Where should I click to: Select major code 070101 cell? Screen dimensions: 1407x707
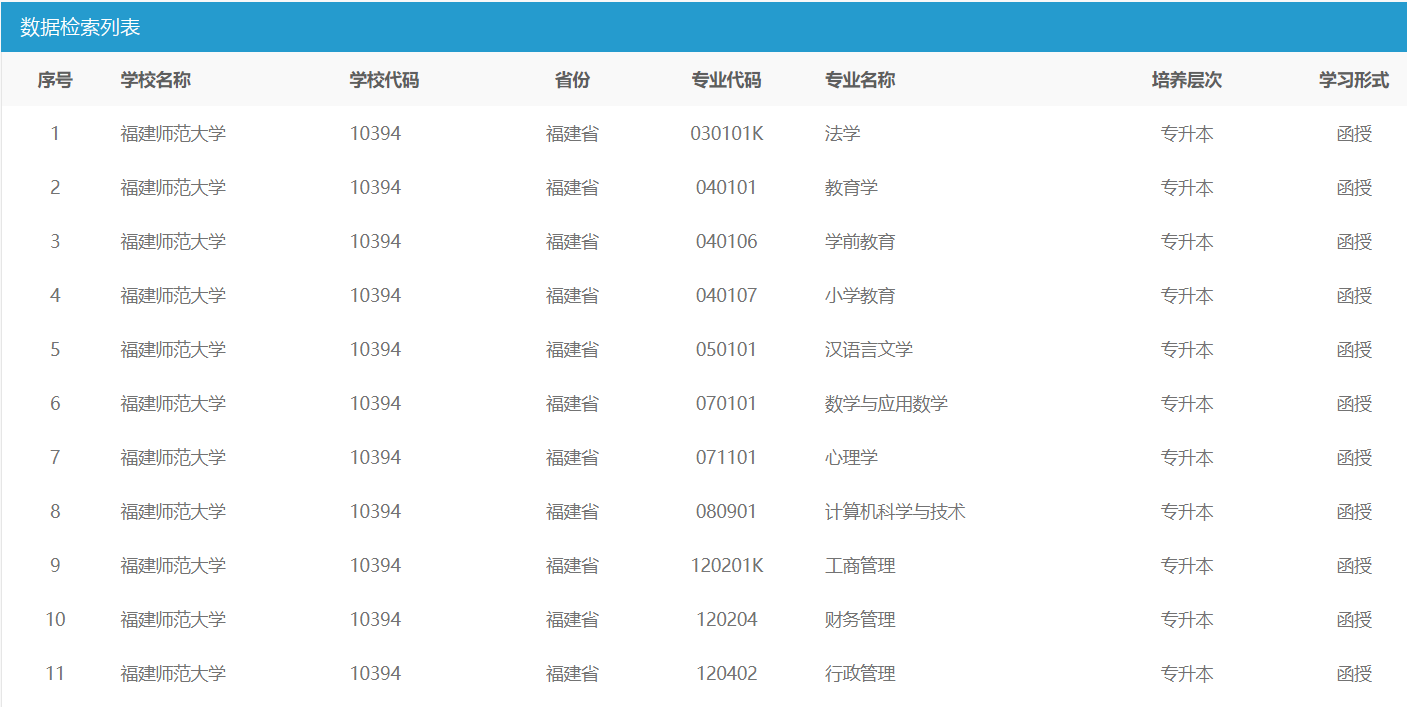click(727, 404)
